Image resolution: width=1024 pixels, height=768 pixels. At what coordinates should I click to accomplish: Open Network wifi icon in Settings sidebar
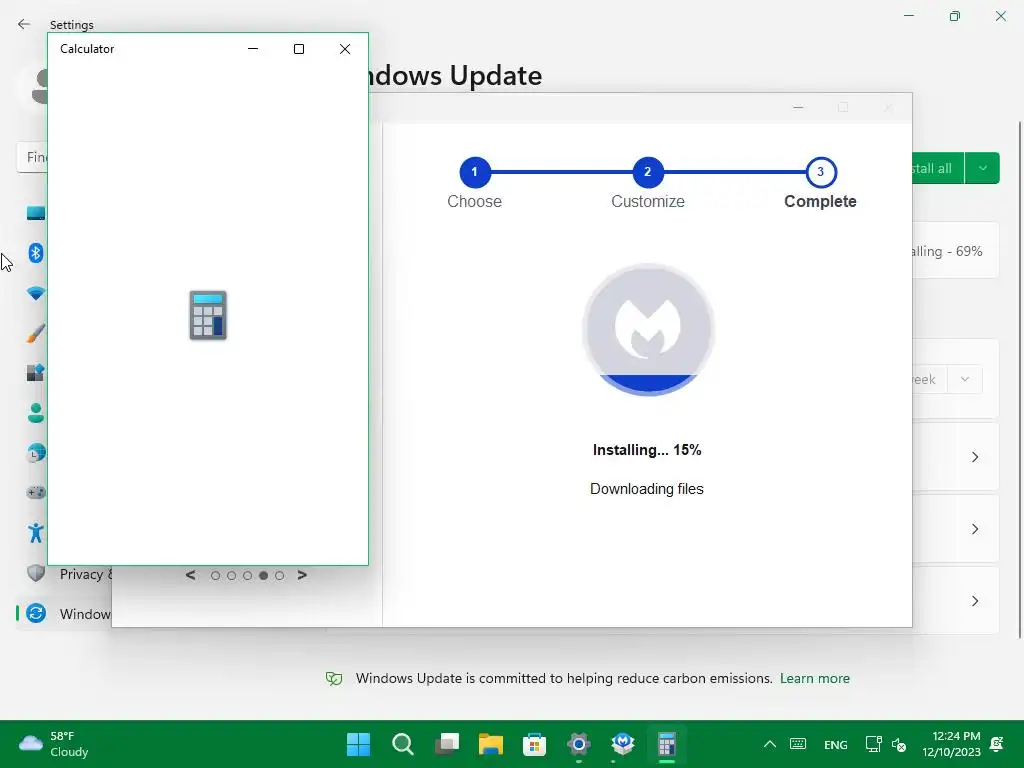coord(36,293)
